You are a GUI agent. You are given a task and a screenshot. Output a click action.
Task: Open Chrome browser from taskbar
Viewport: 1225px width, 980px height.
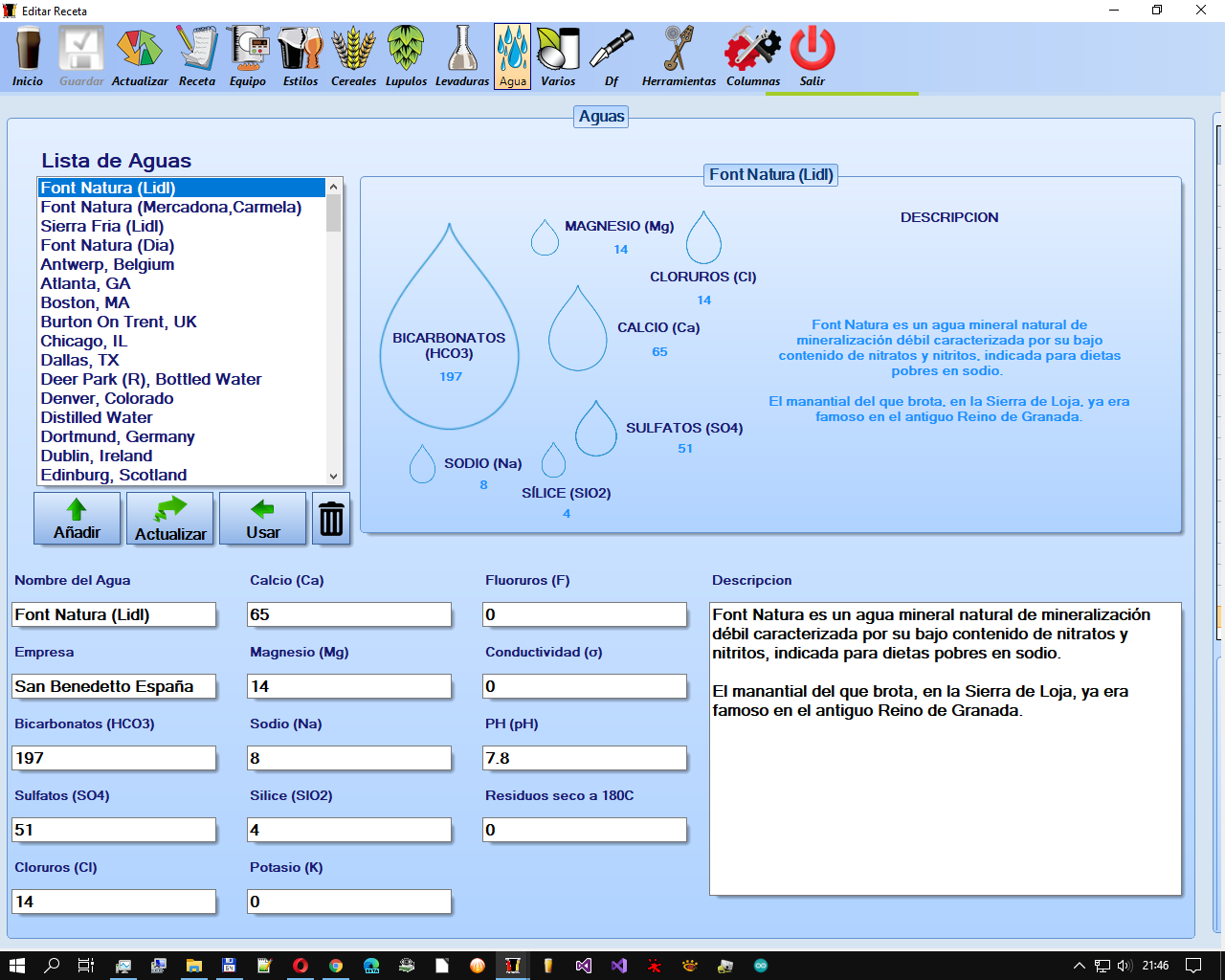click(336, 965)
